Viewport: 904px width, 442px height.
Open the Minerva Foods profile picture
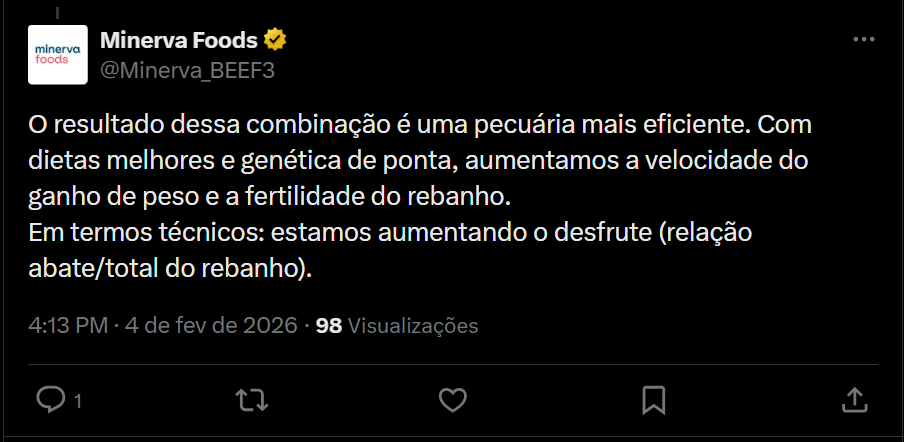point(59,54)
